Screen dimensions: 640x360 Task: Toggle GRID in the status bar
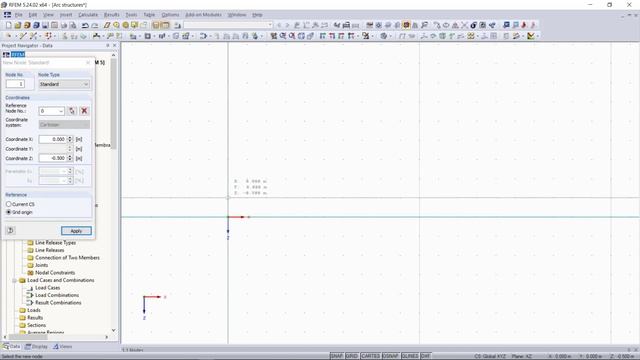(x=352, y=356)
